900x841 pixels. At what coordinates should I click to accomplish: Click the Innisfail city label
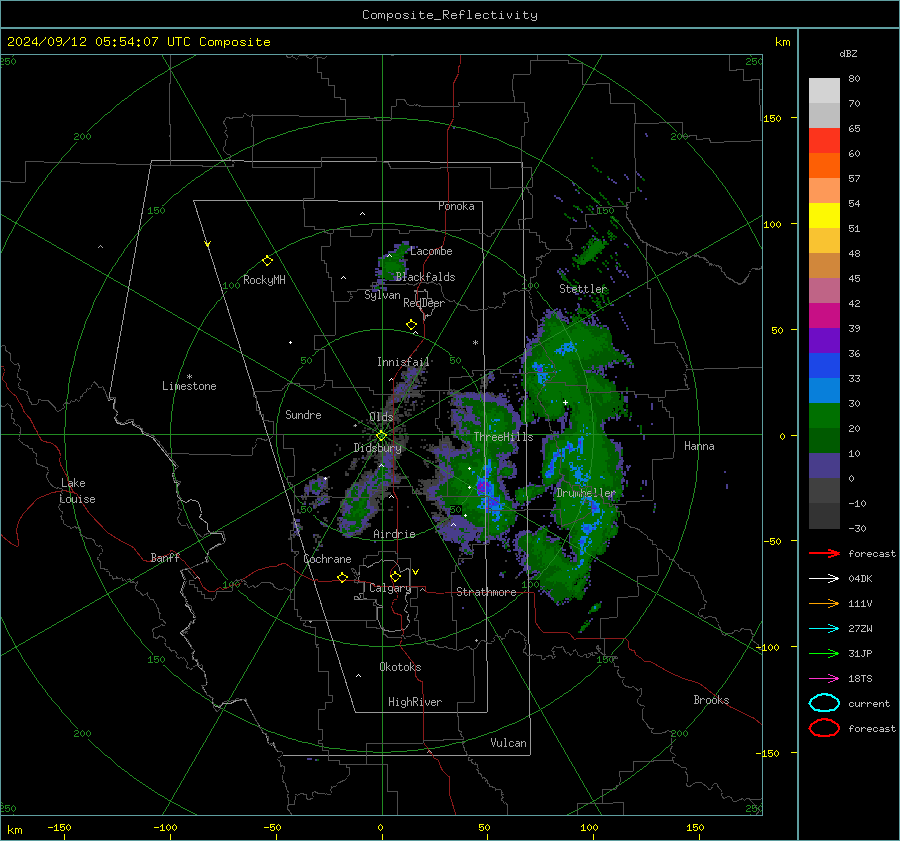[403, 362]
